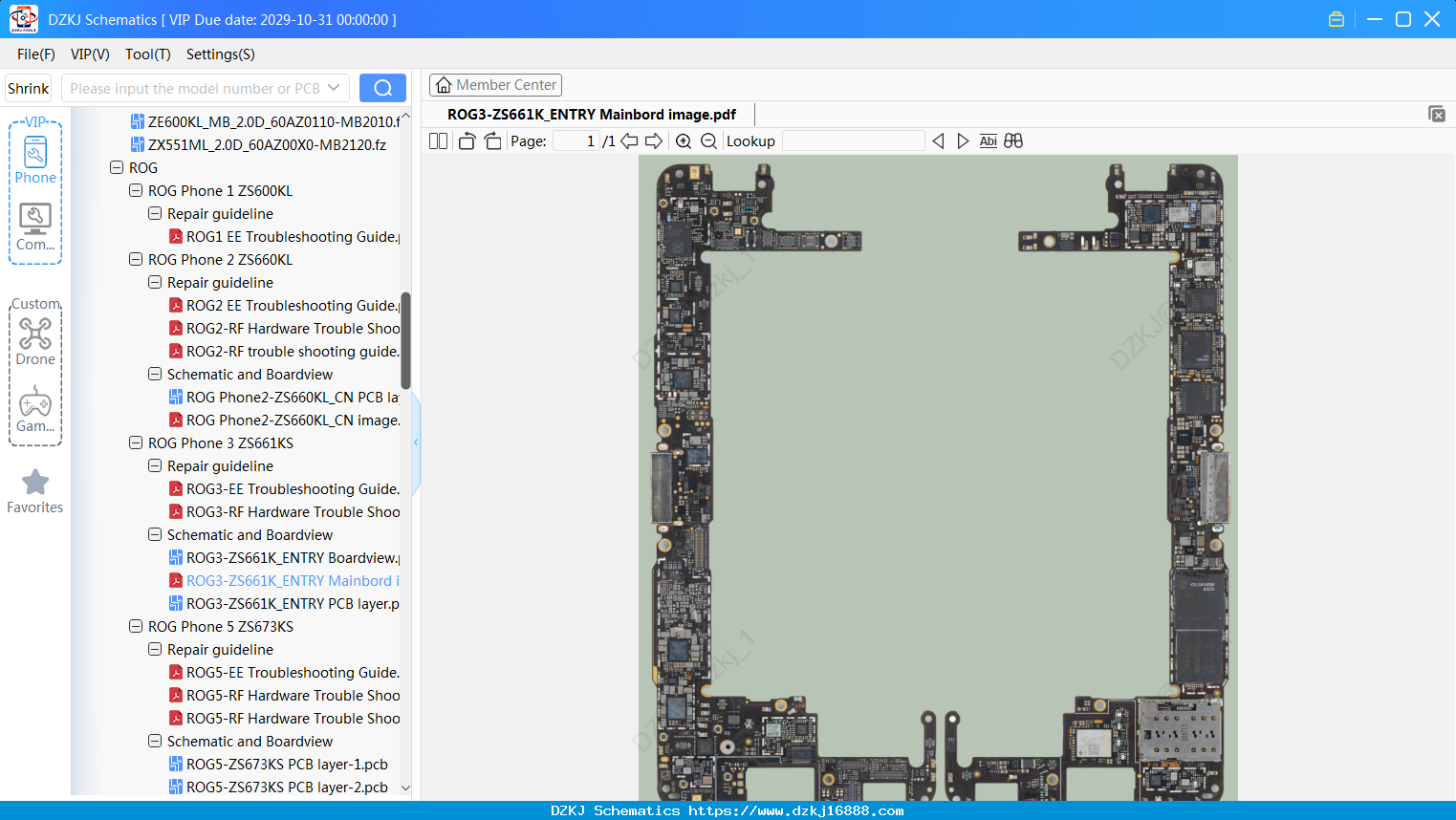Open ROG Phone2-ZS660KL_CN image file
1456x820 pixels.
click(x=284, y=421)
